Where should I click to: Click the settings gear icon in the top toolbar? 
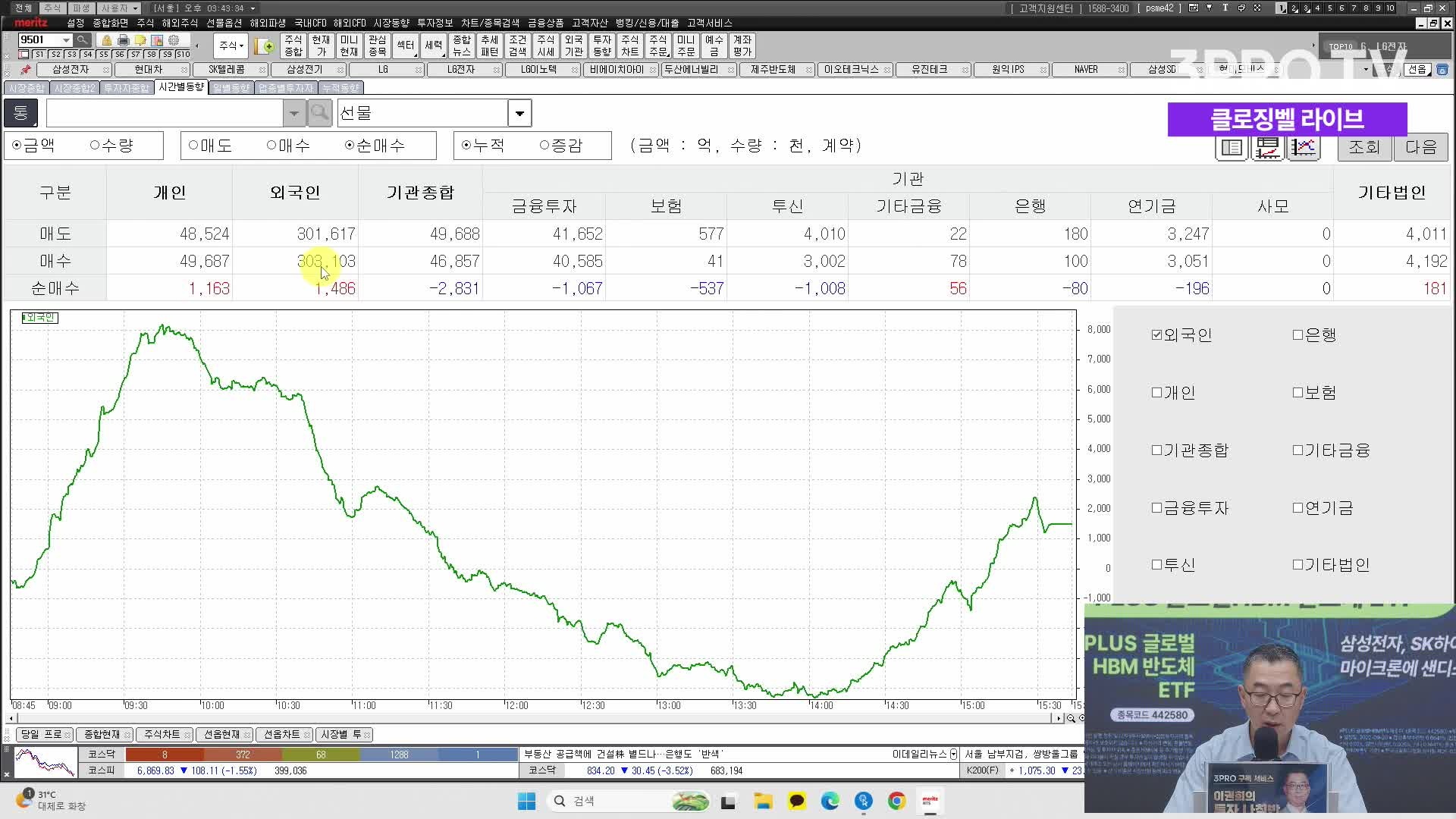[174, 40]
